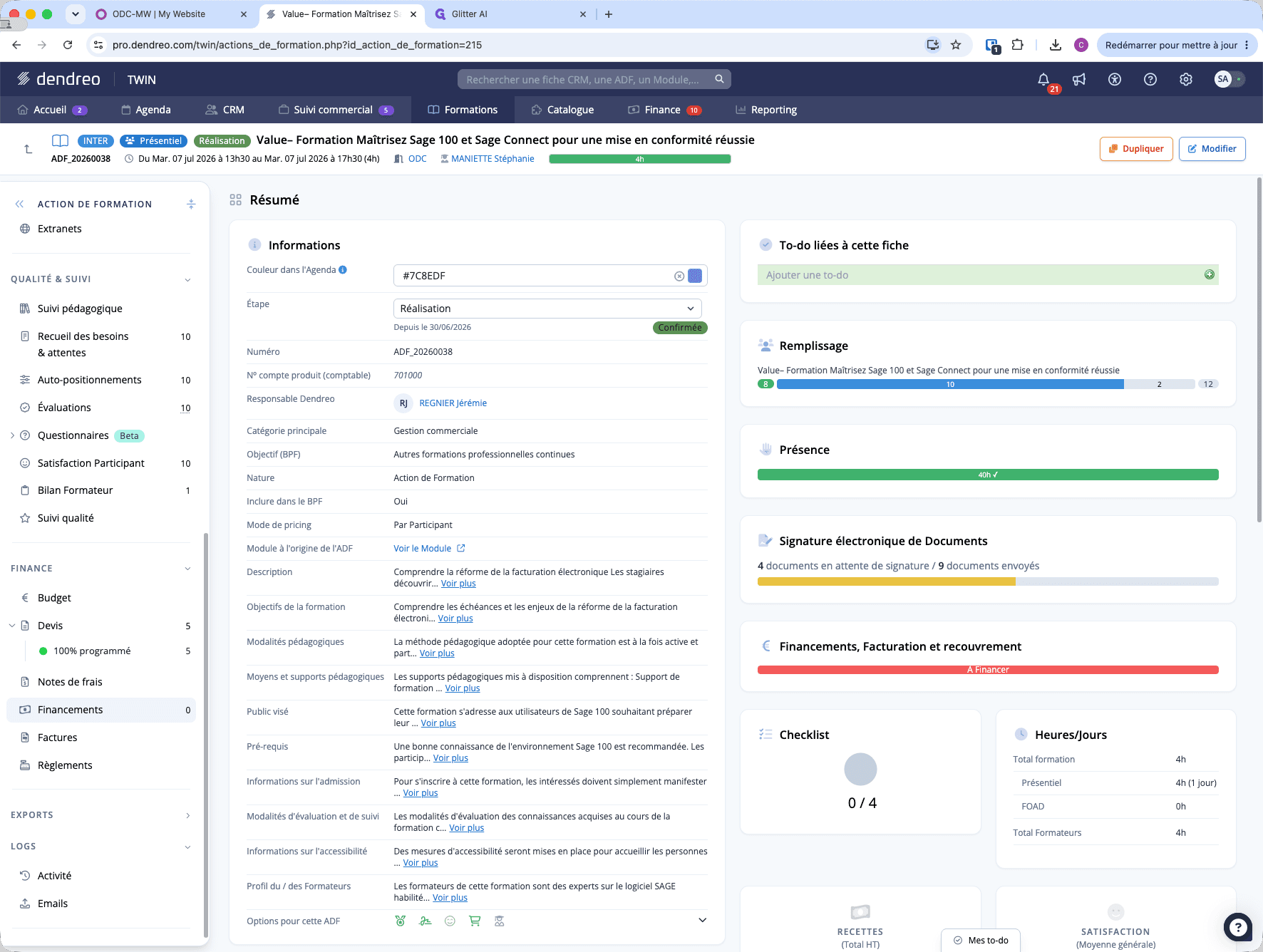This screenshot has height=952, width=1263.
Task: Open the help chat bubble
Action: tap(1238, 927)
